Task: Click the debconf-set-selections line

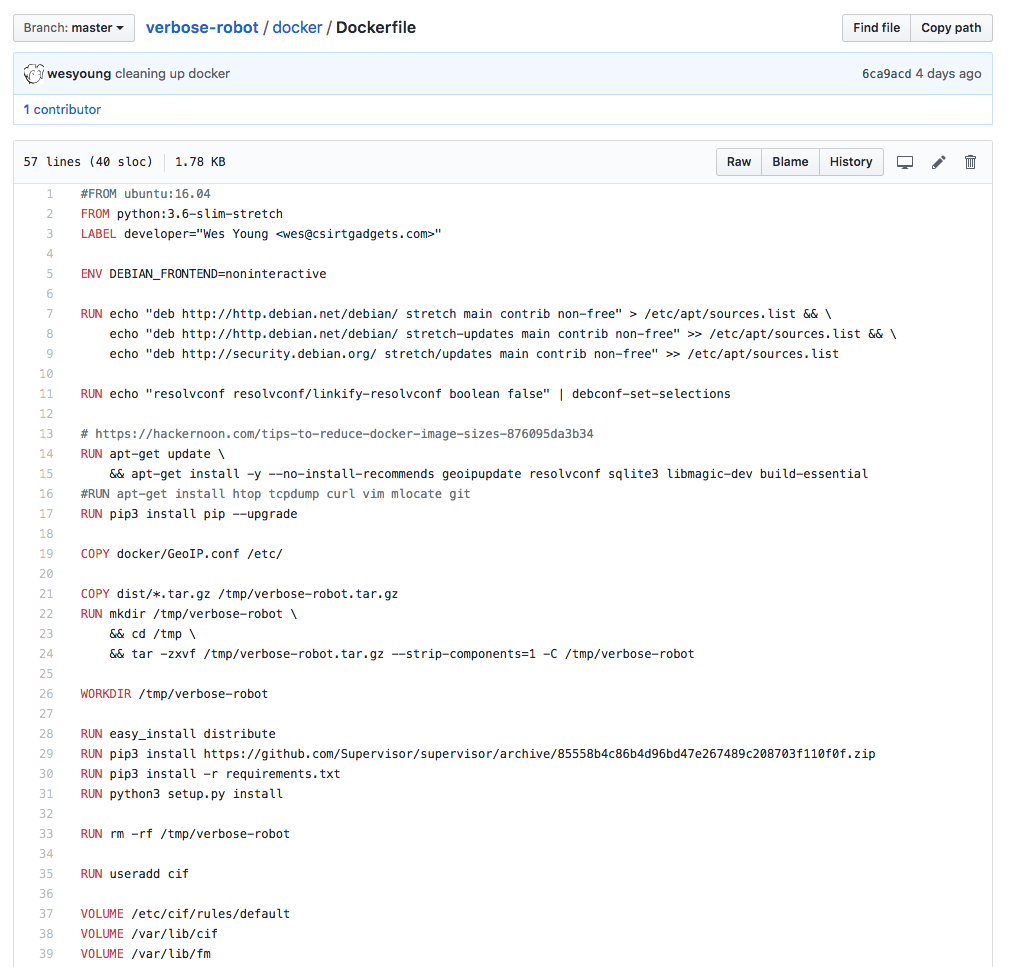Action: tap(406, 394)
